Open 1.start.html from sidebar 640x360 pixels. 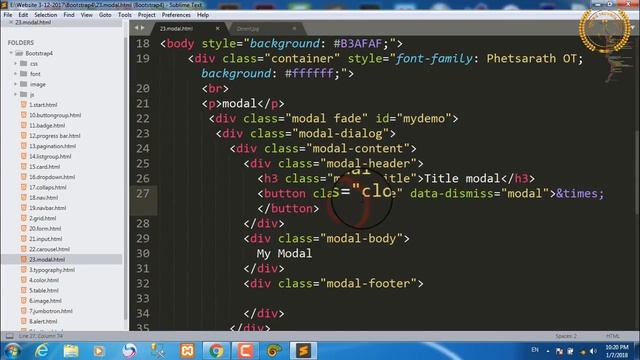pyautogui.click(x=43, y=105)
